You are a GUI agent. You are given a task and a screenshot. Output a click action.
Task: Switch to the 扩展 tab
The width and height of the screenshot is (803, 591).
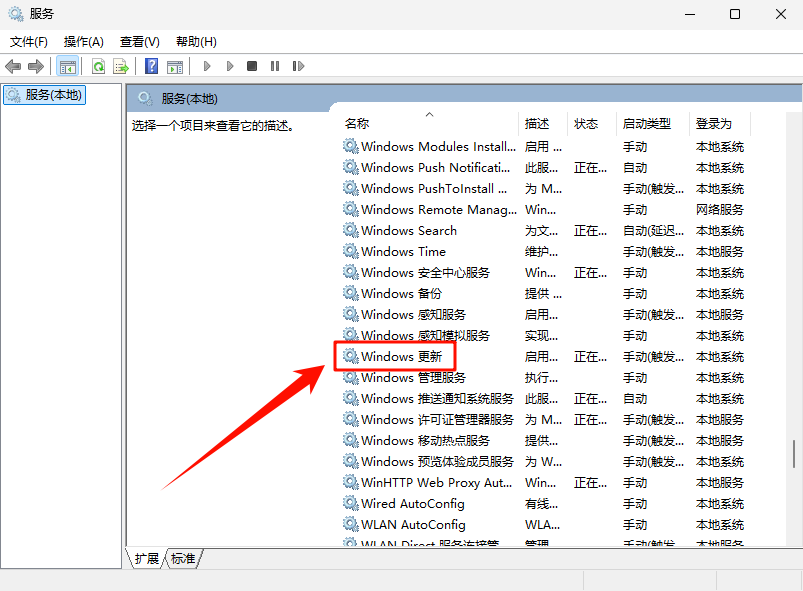click(x=145, y=560)
